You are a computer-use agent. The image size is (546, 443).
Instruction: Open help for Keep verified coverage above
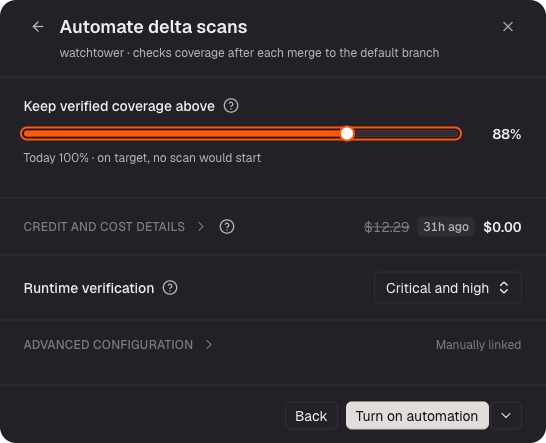coord(231,106)
